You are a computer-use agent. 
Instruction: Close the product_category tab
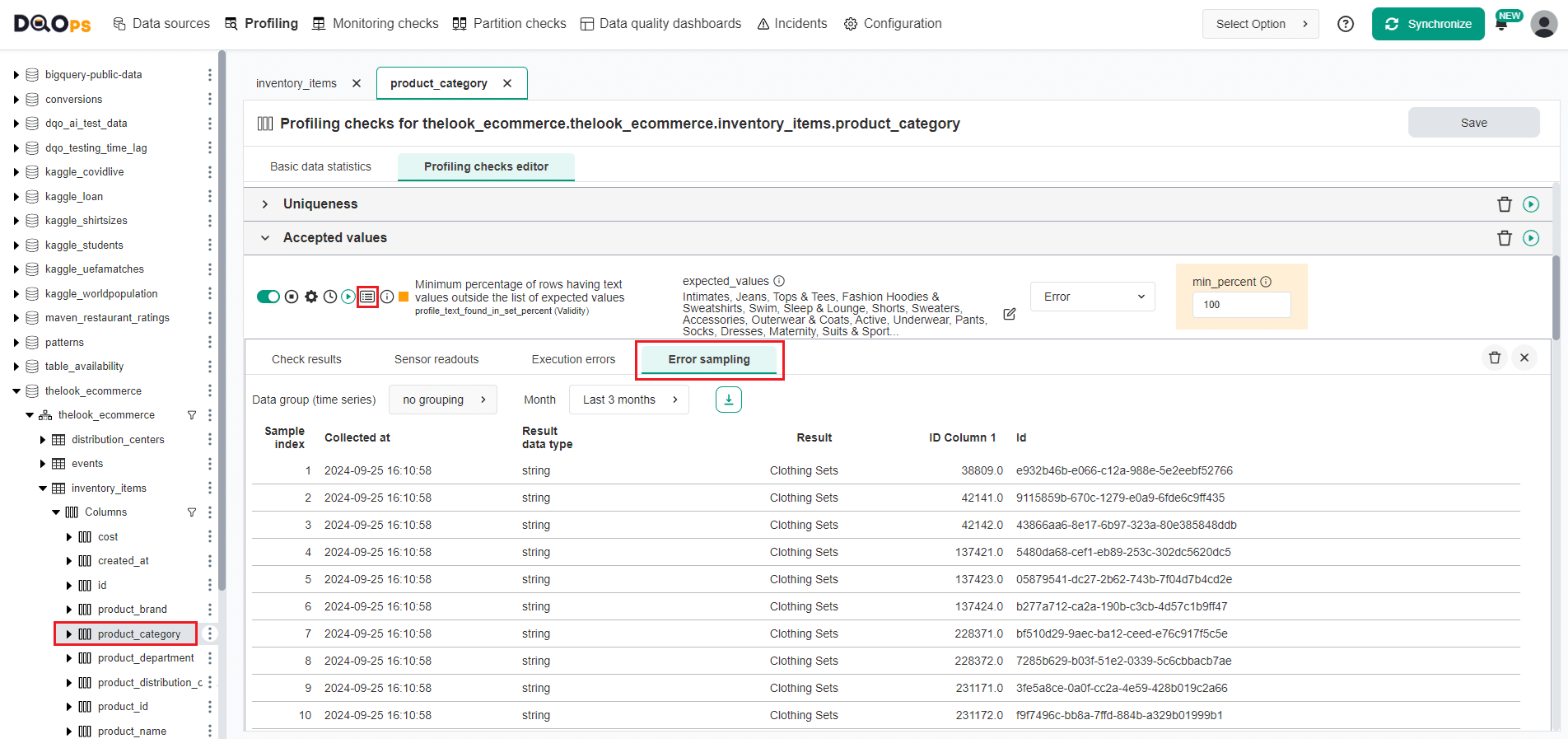[x=507, y=83]
